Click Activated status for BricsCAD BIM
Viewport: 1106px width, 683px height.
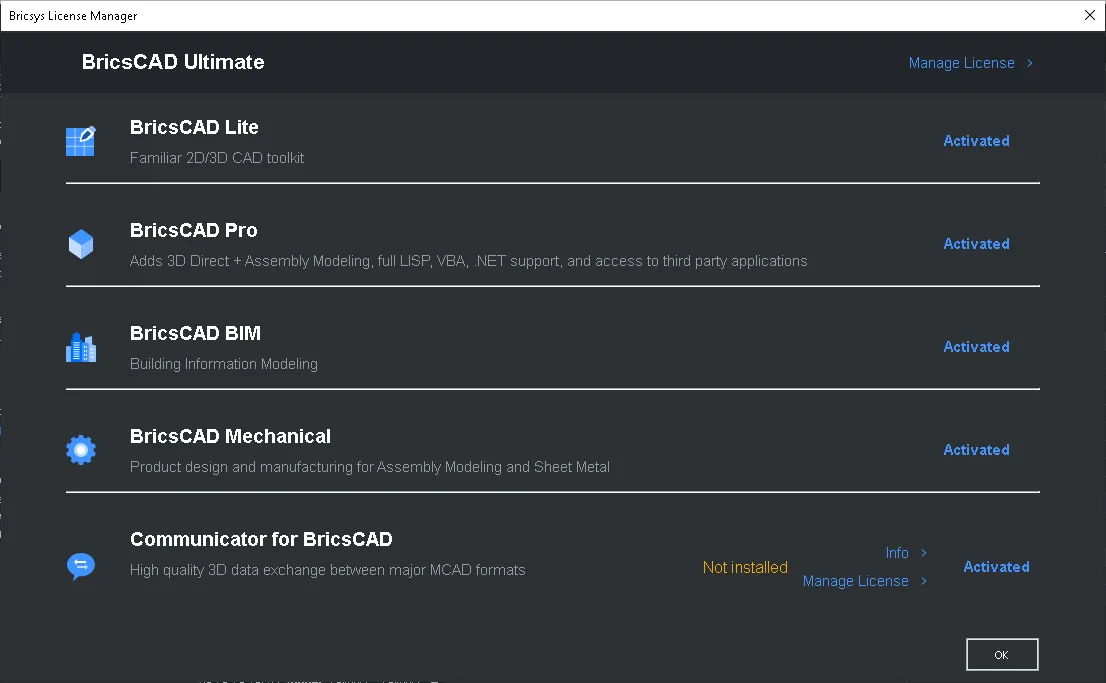[x=976, y=347]
